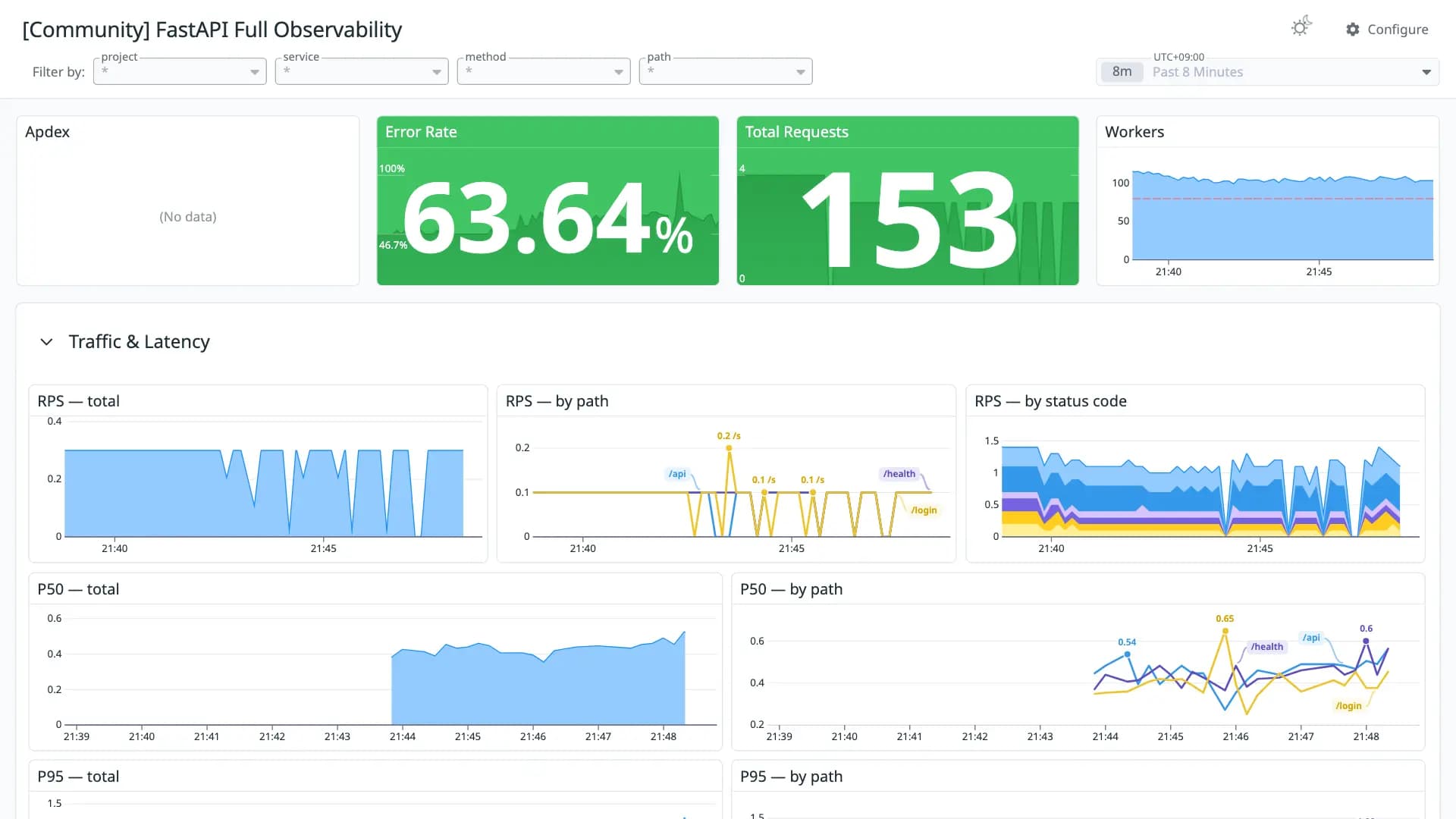Click the /api label in RPS by path
This screenshot has height=819, width=1456.
(677, 474)
